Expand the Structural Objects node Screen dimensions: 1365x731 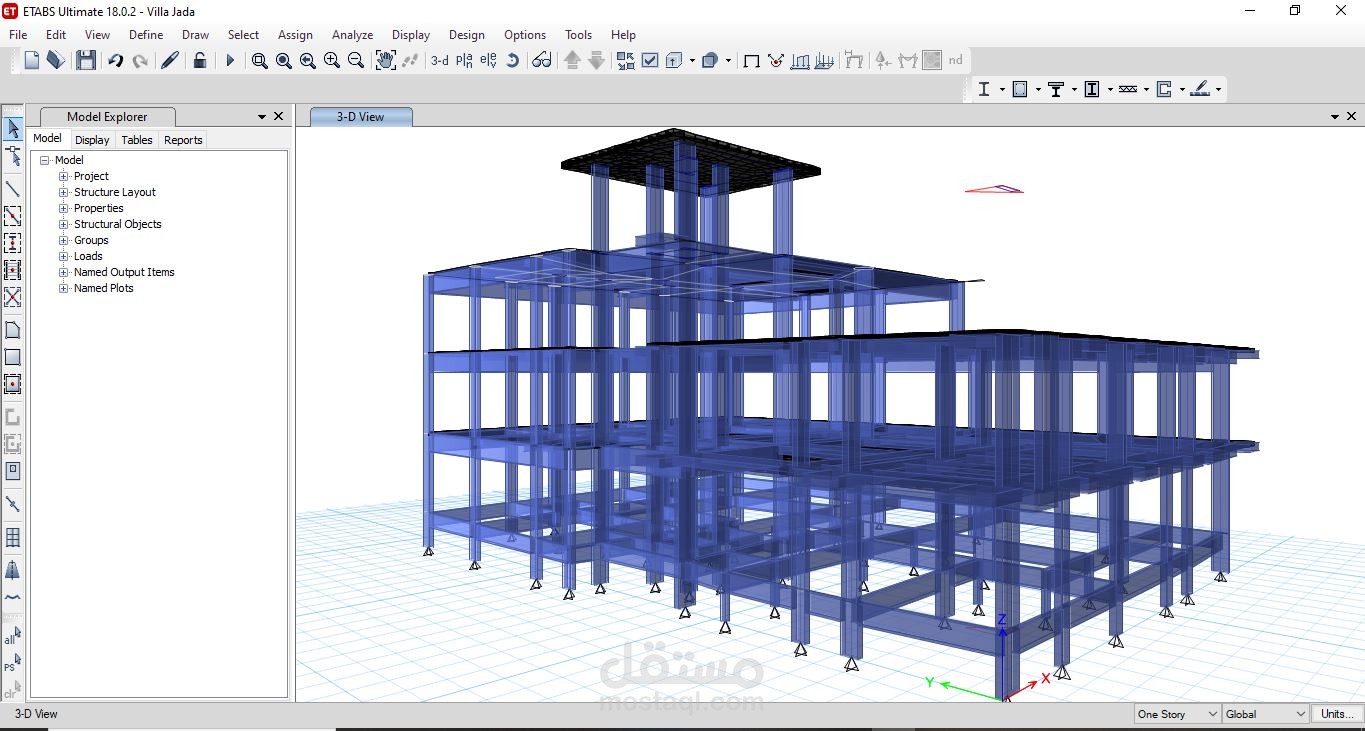coord(64,224)
